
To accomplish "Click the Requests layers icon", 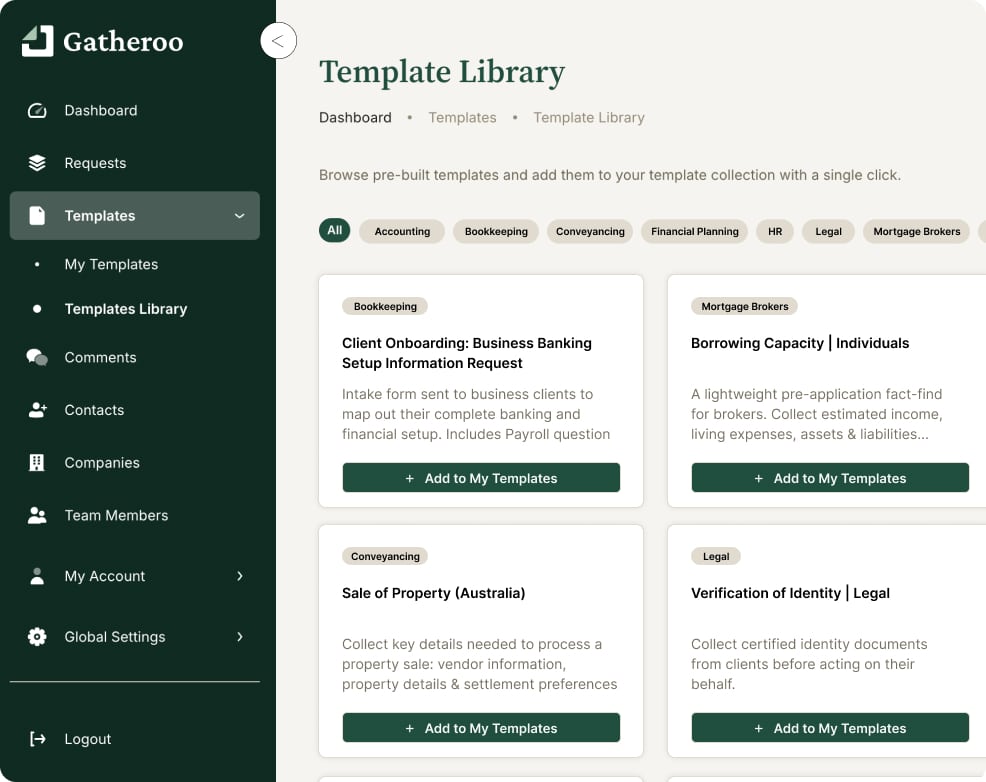I will click(37, 163).
